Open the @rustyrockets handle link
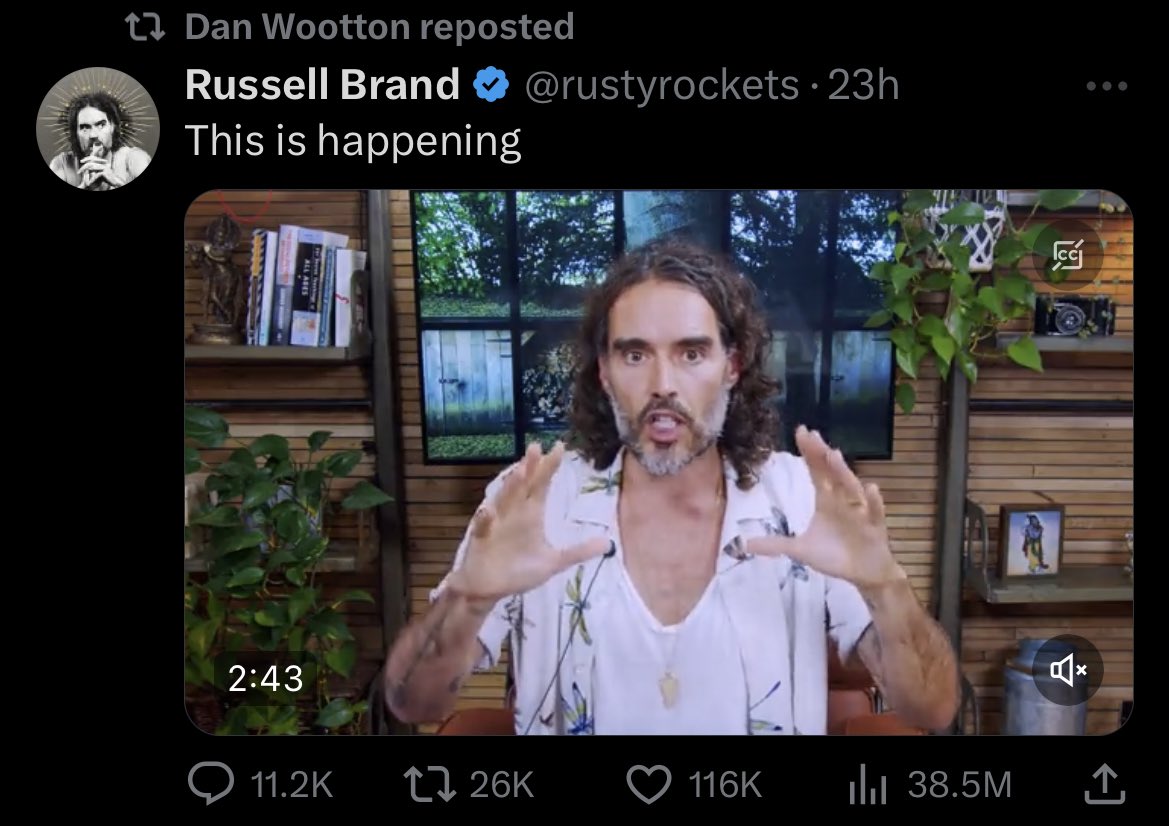 point(662,86)
